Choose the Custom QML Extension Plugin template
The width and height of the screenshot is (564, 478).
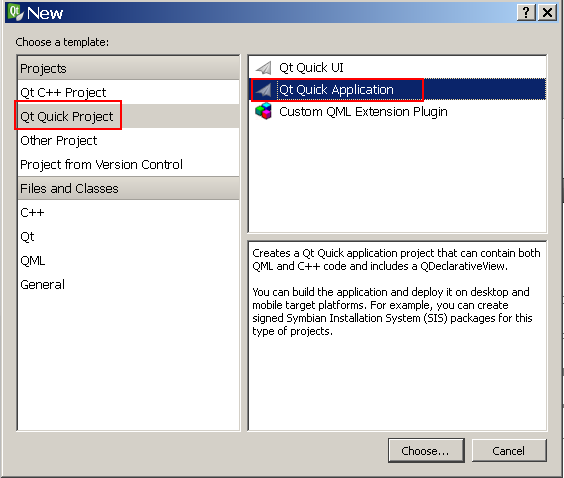coord(397,111)
